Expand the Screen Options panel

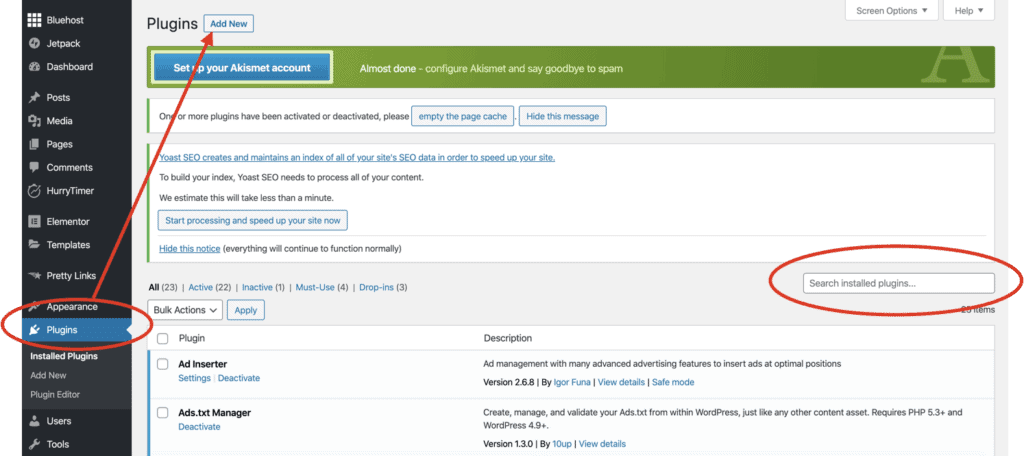pyautogui.click(x=891, y=10)
